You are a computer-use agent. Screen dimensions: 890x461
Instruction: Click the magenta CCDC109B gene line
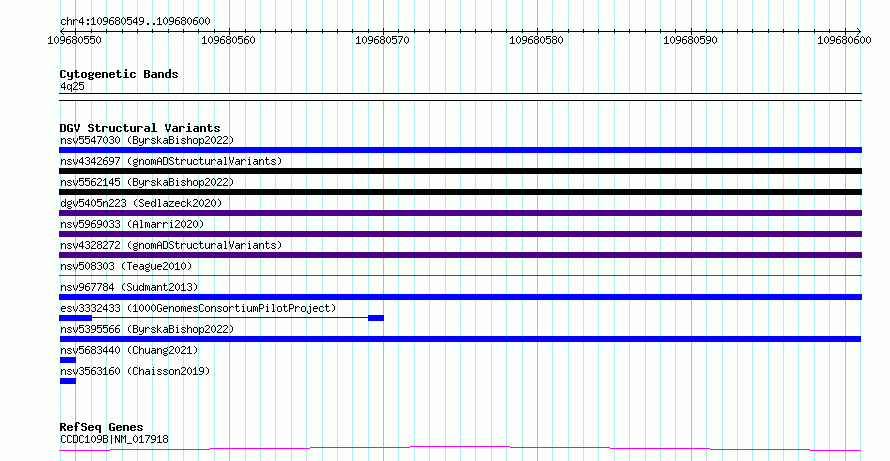460,449
